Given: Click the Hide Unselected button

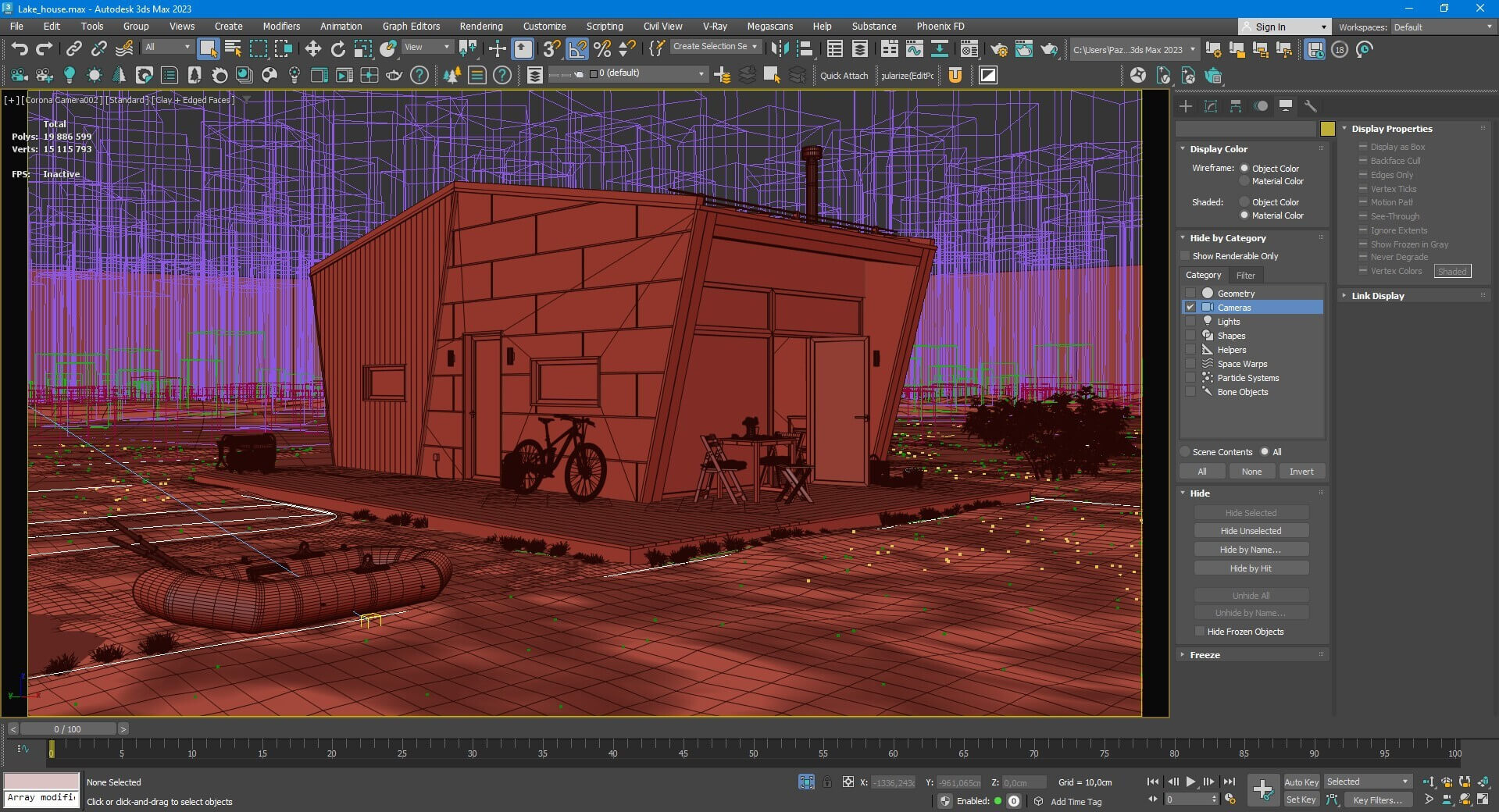Looking at the screenshot, I should (x=1251, y=531).
